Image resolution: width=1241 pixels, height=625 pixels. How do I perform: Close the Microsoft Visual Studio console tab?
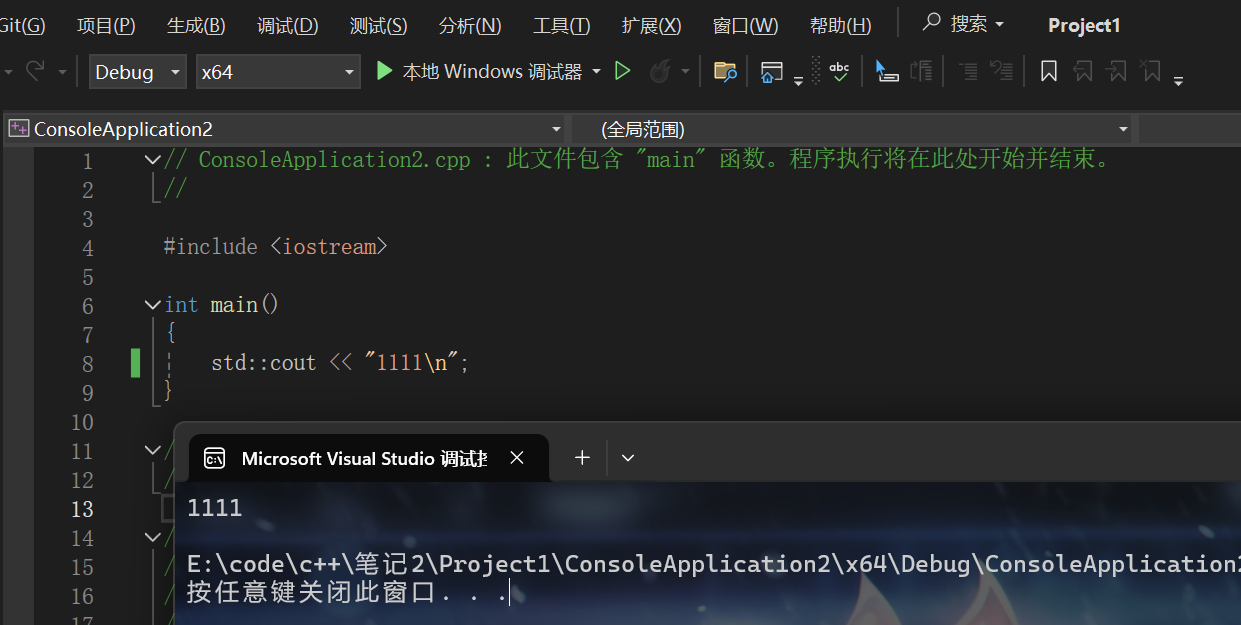tap(516, 458)
